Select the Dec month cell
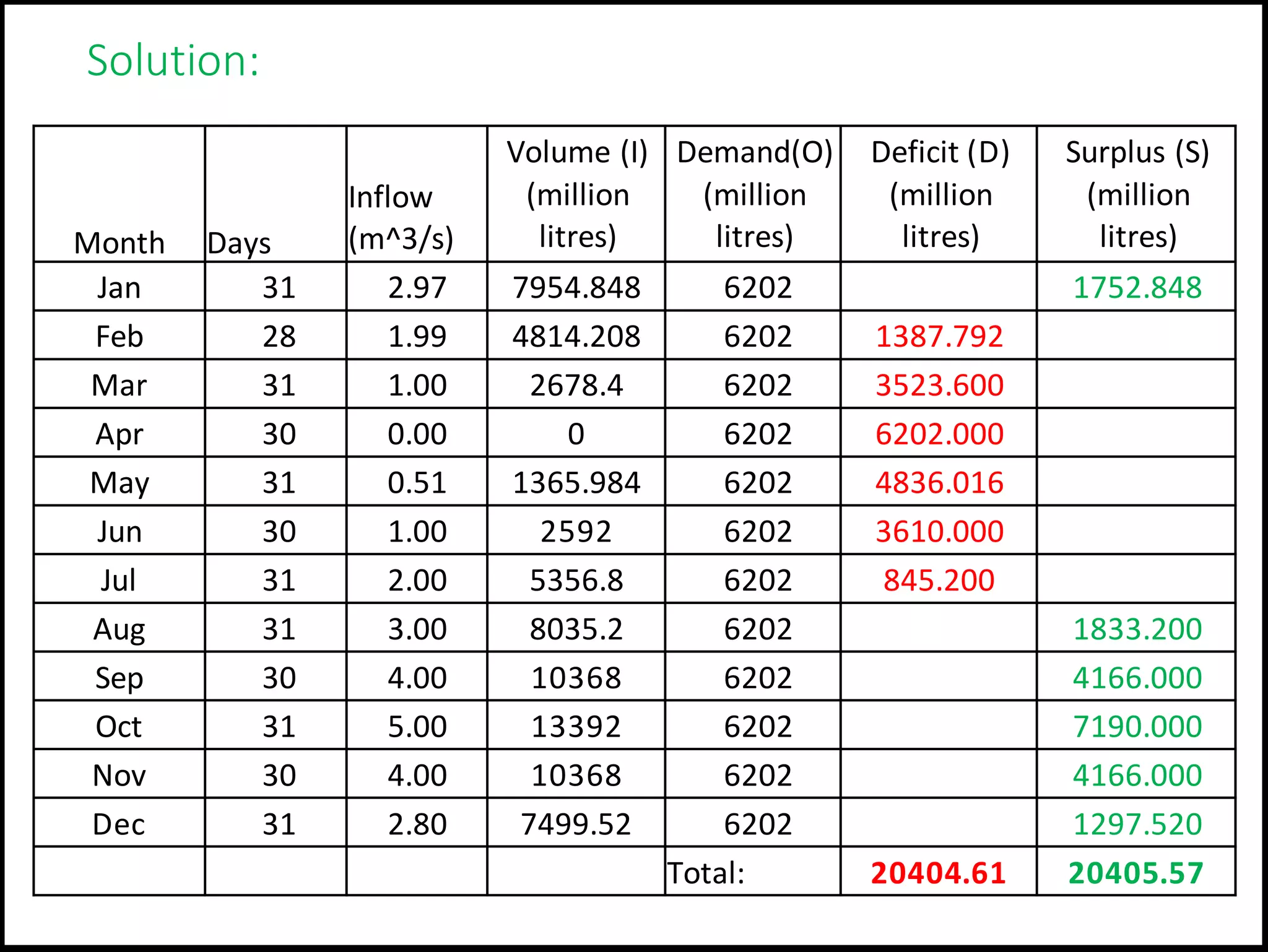The height and width of the screenshot is (952, 1268). [x=119, y=824]
